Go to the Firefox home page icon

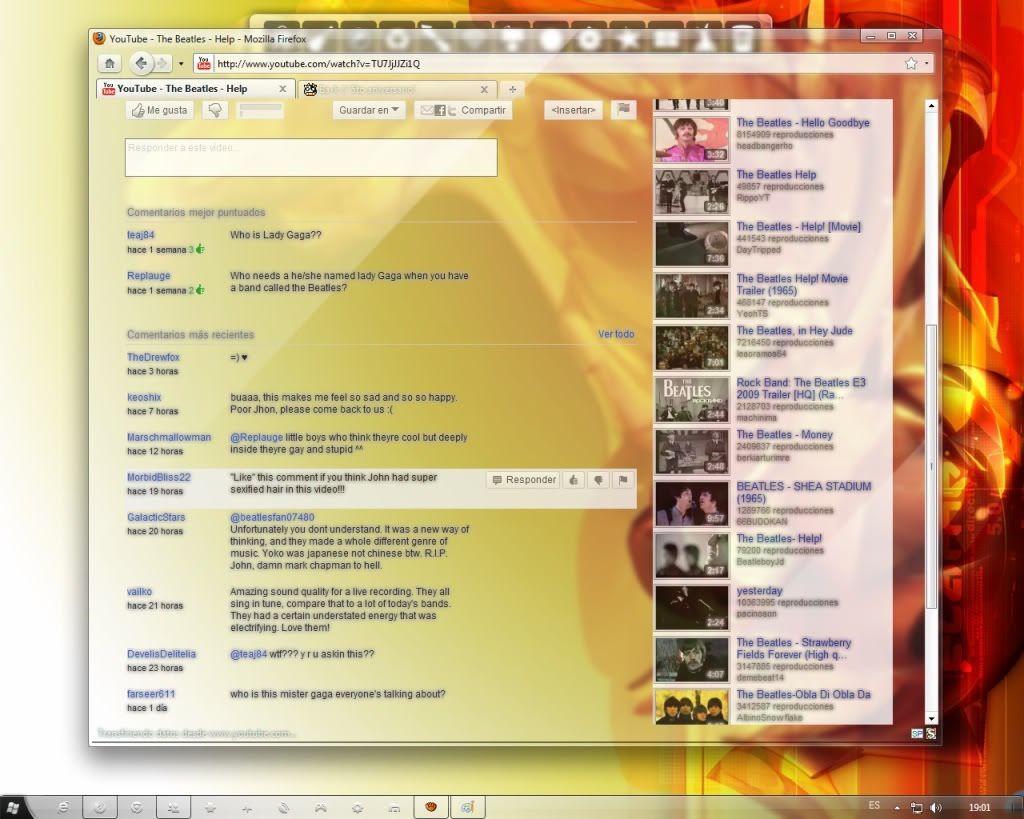110,63
